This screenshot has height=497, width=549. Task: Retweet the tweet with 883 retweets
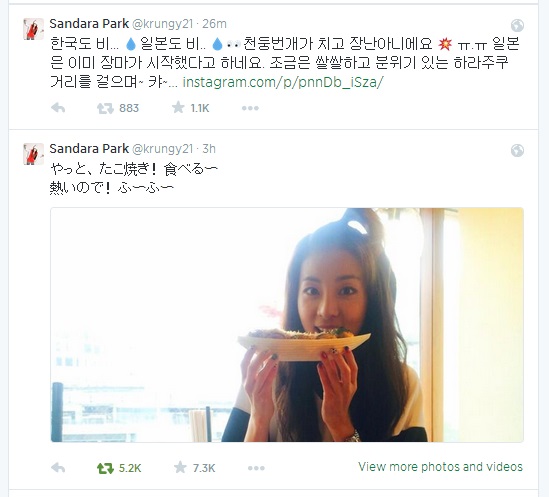[x=105, y=108]
